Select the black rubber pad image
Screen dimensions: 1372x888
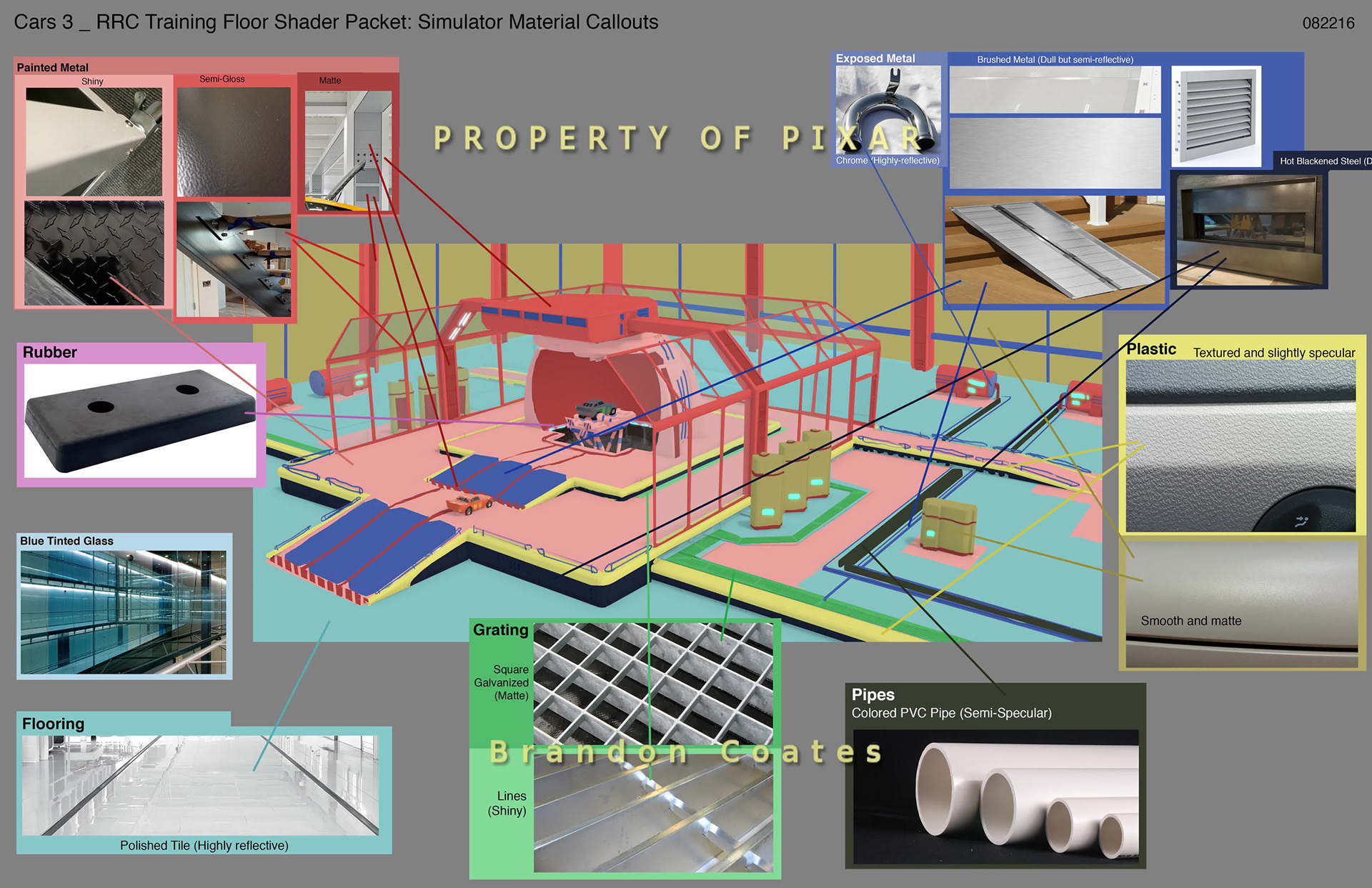140,420
